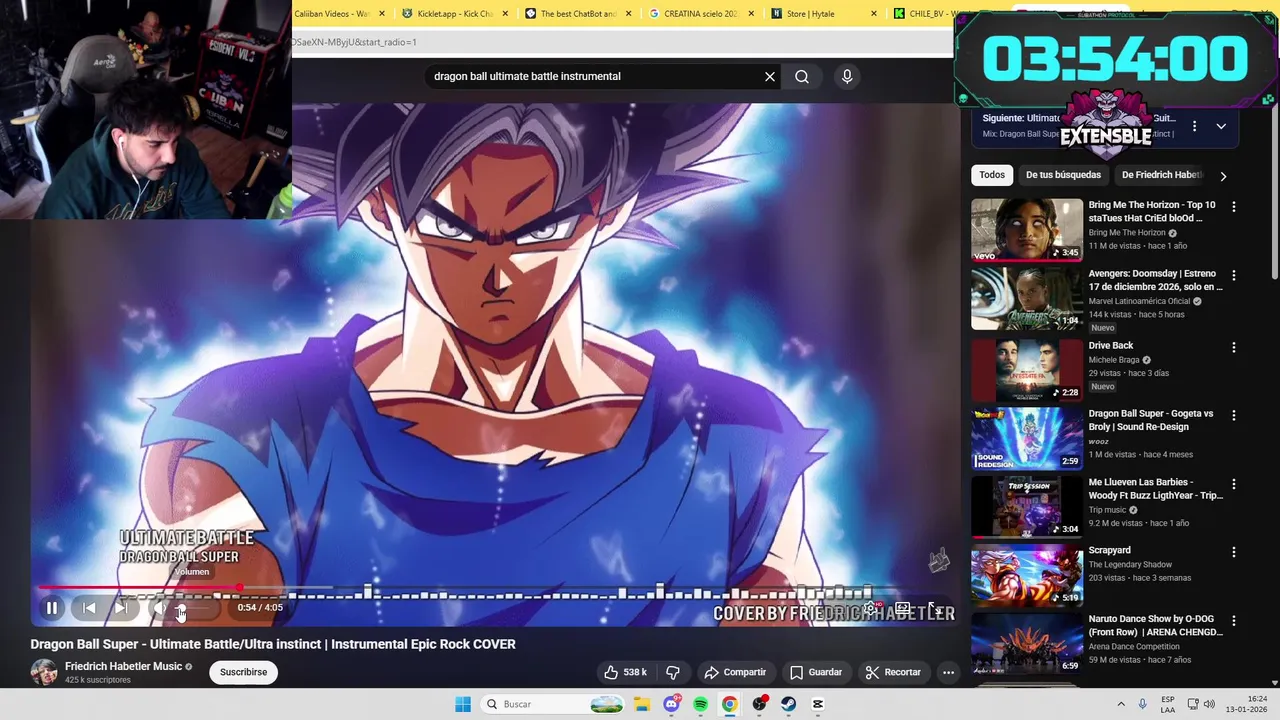Click the taskbar Buscar search box
Viewport: 1280px width, 720px height.
[x=554, y=704]
